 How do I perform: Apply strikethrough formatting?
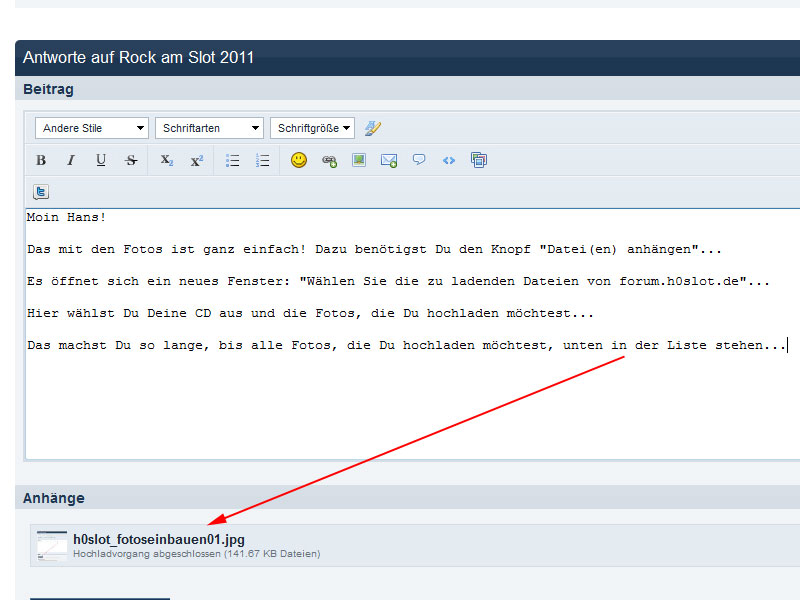click(x=131, y=161)
